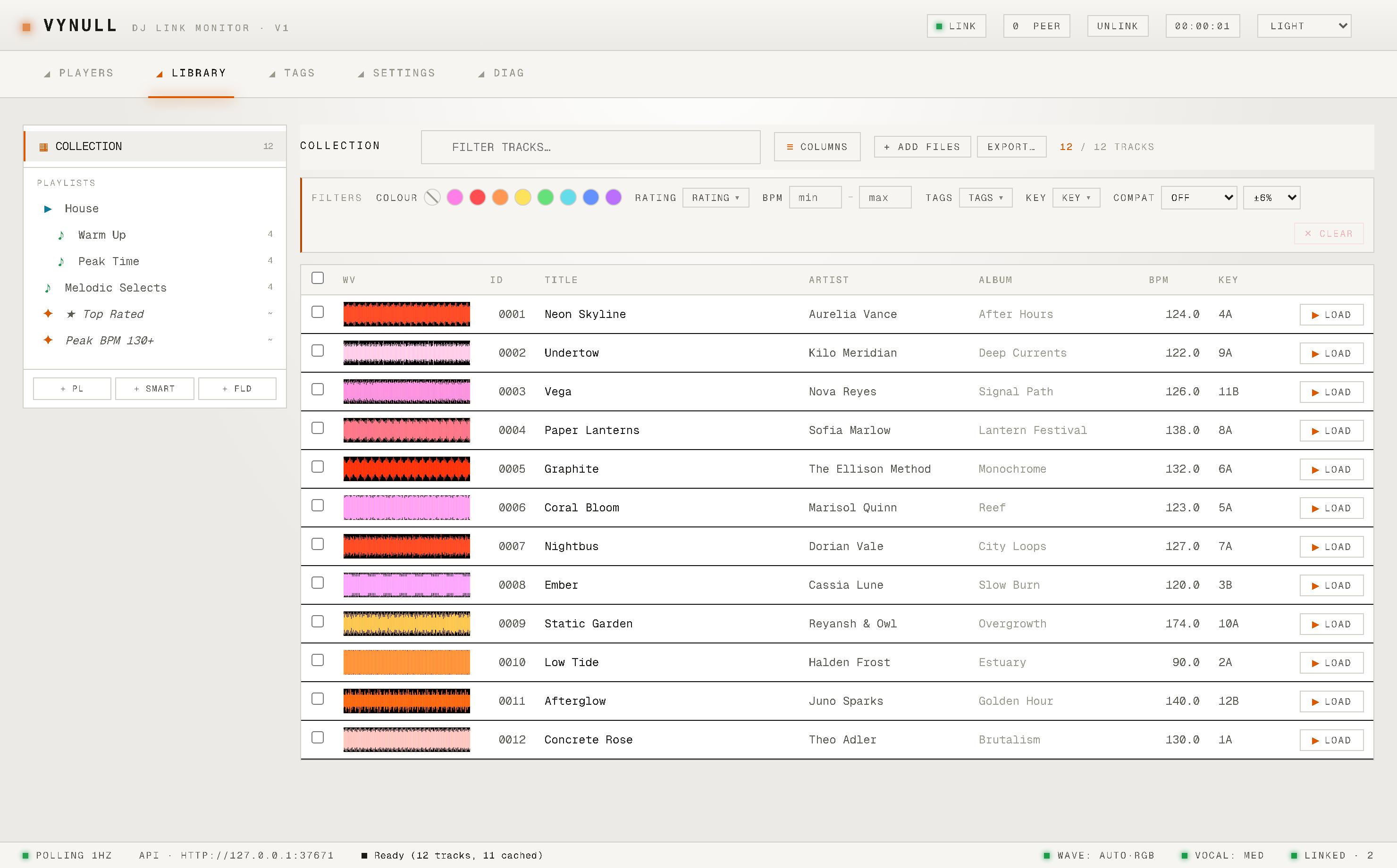Open the EXPORT… options
Viewport: 1397px width, 868px height.
point(1011,147)
